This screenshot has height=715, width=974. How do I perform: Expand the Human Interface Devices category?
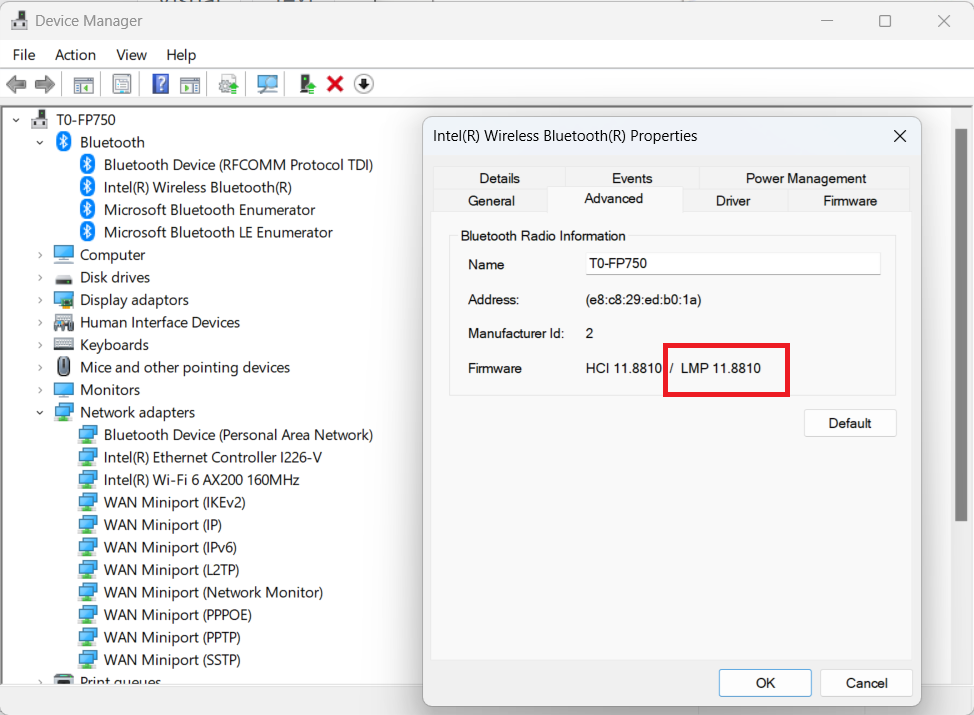click(40, 322)
